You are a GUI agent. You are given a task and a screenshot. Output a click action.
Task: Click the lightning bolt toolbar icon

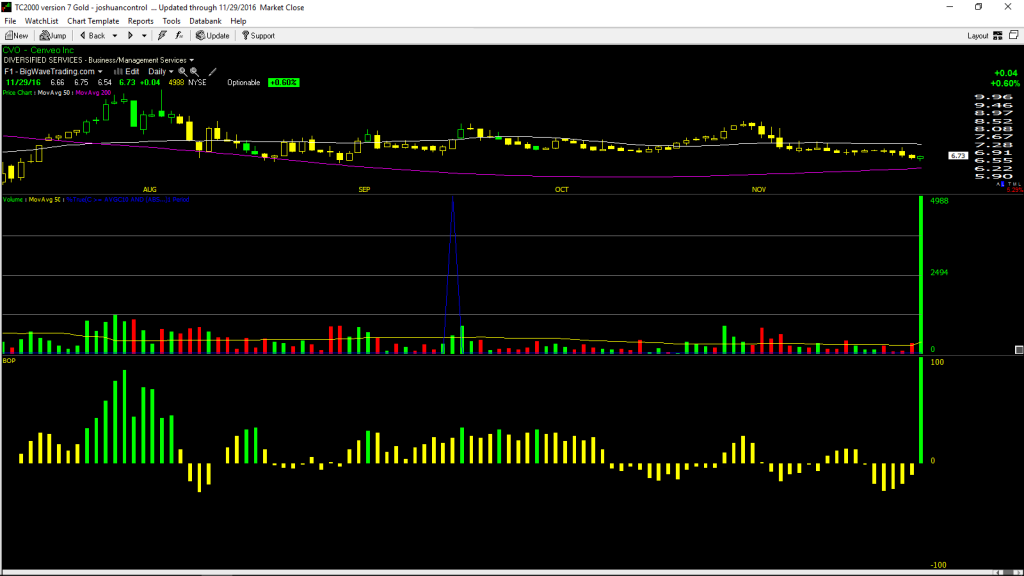pos(163,36)
